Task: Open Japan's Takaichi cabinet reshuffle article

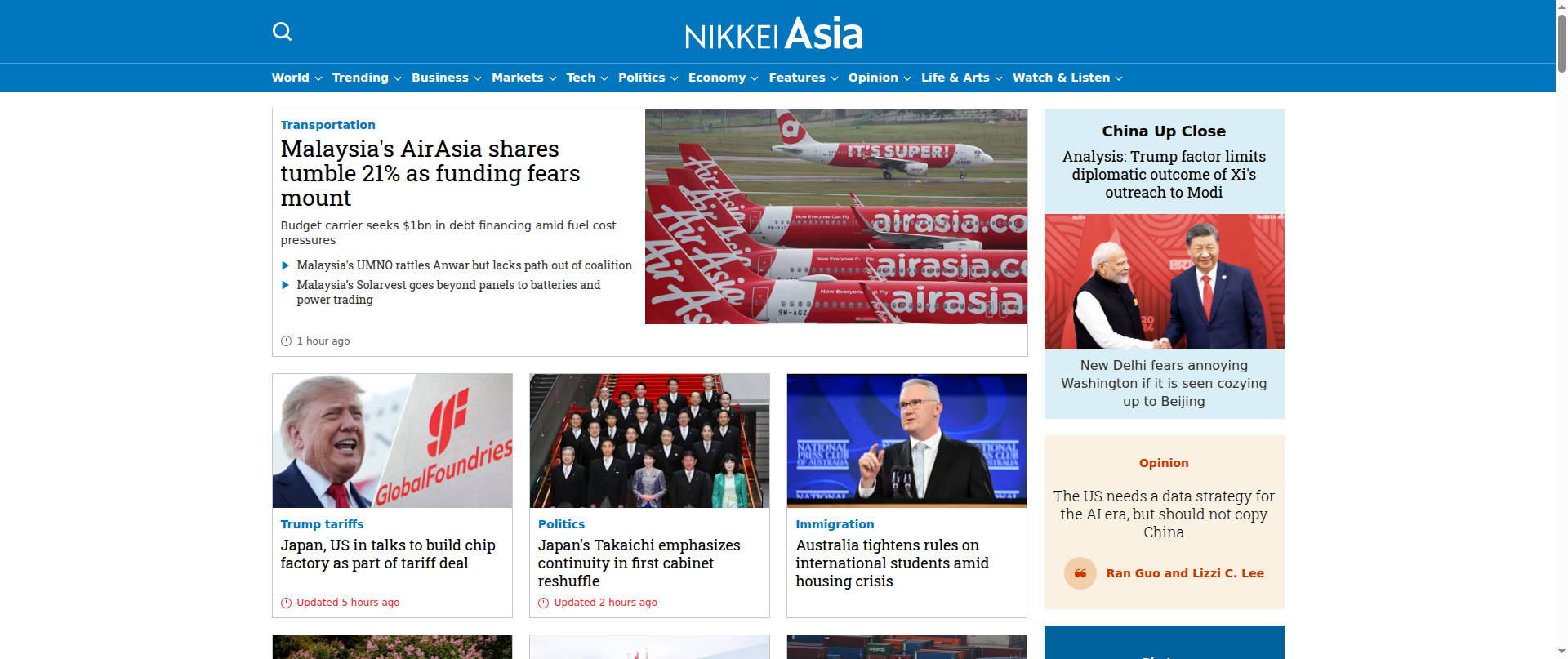Action: pos(639,563)
